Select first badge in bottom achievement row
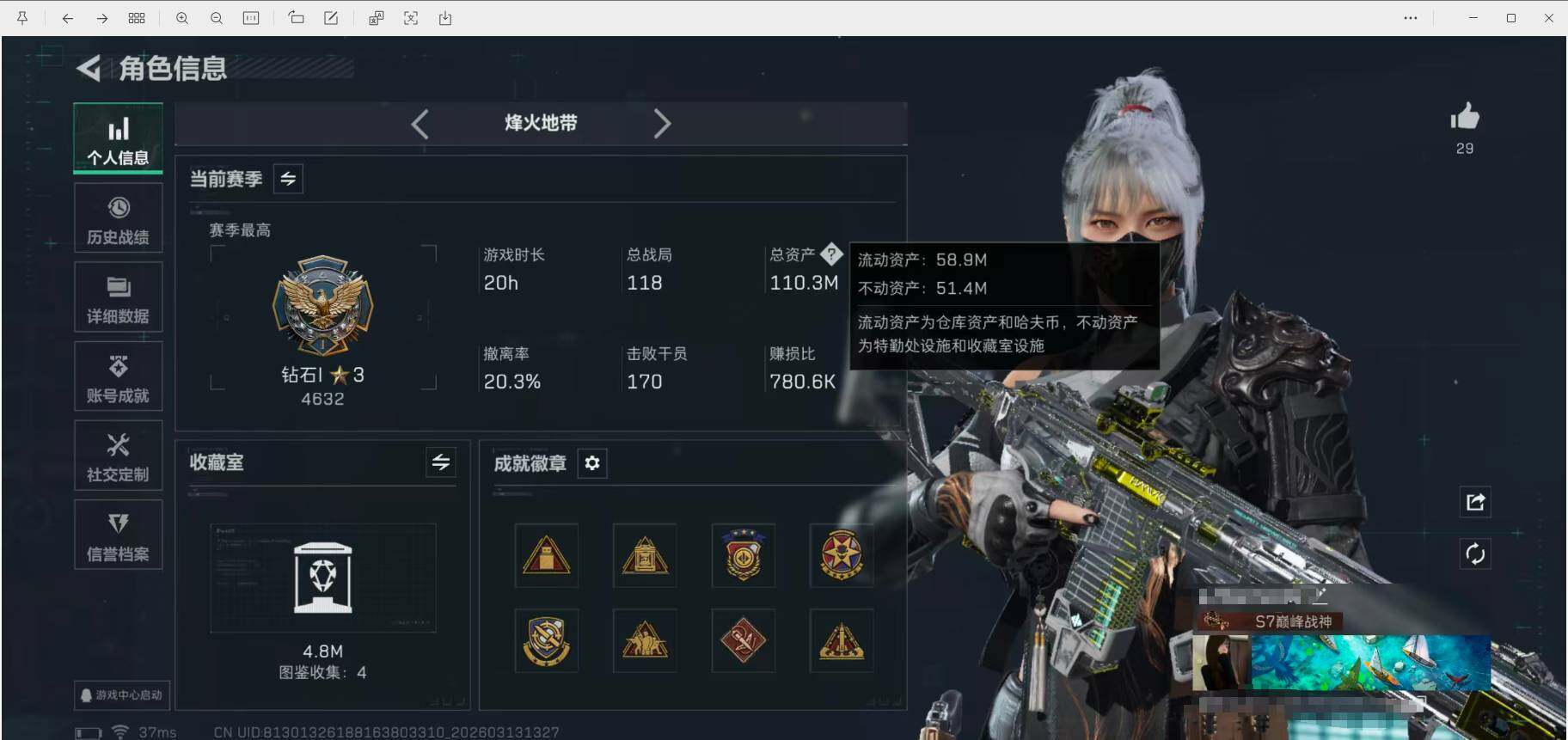Viewport: 1568px width, 740px height. pyautogui.click(x=547, y=641)
